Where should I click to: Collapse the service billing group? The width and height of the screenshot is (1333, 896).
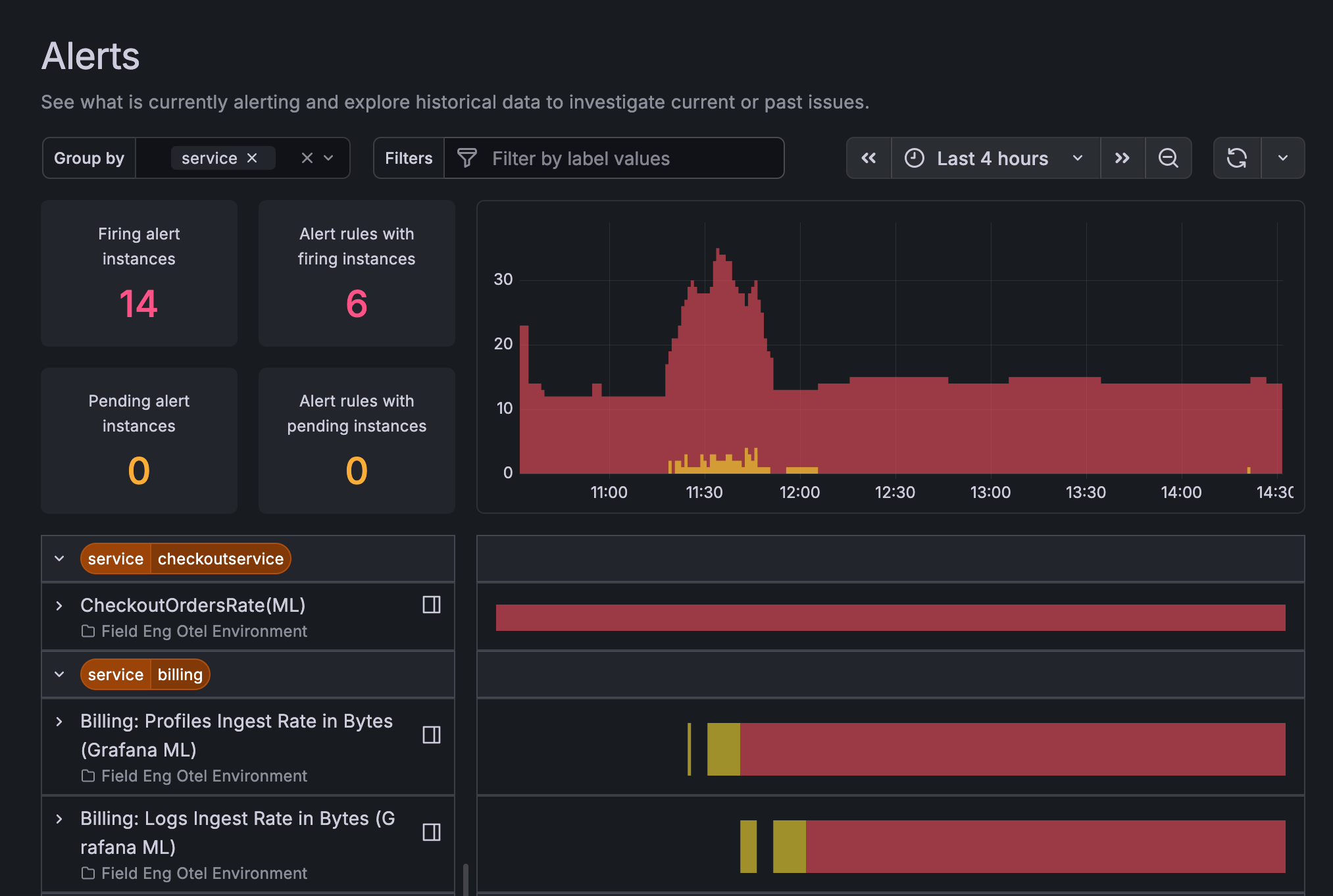[x=59, y=674]
